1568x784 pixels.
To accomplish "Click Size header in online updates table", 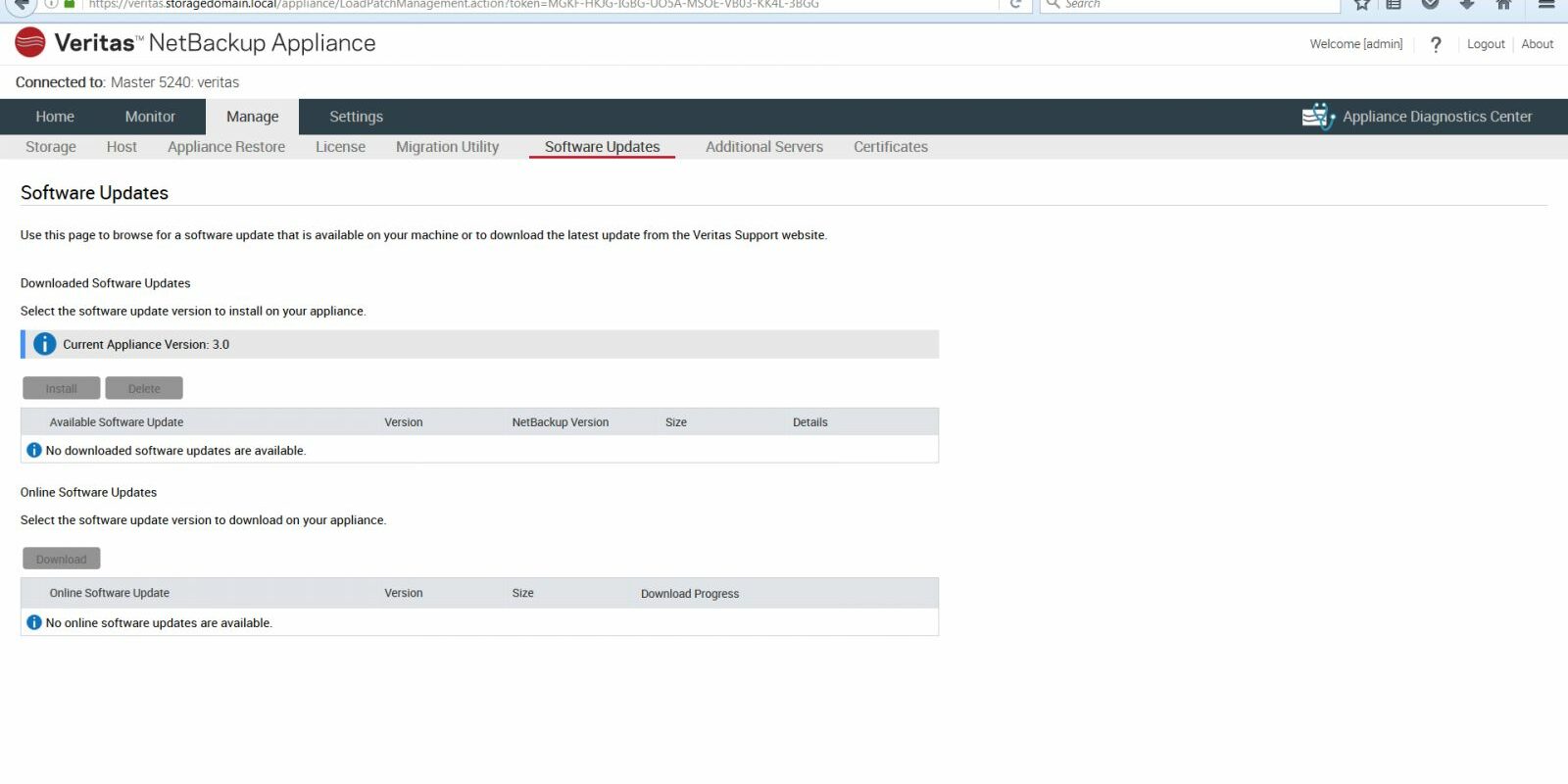I will point(523,593).
